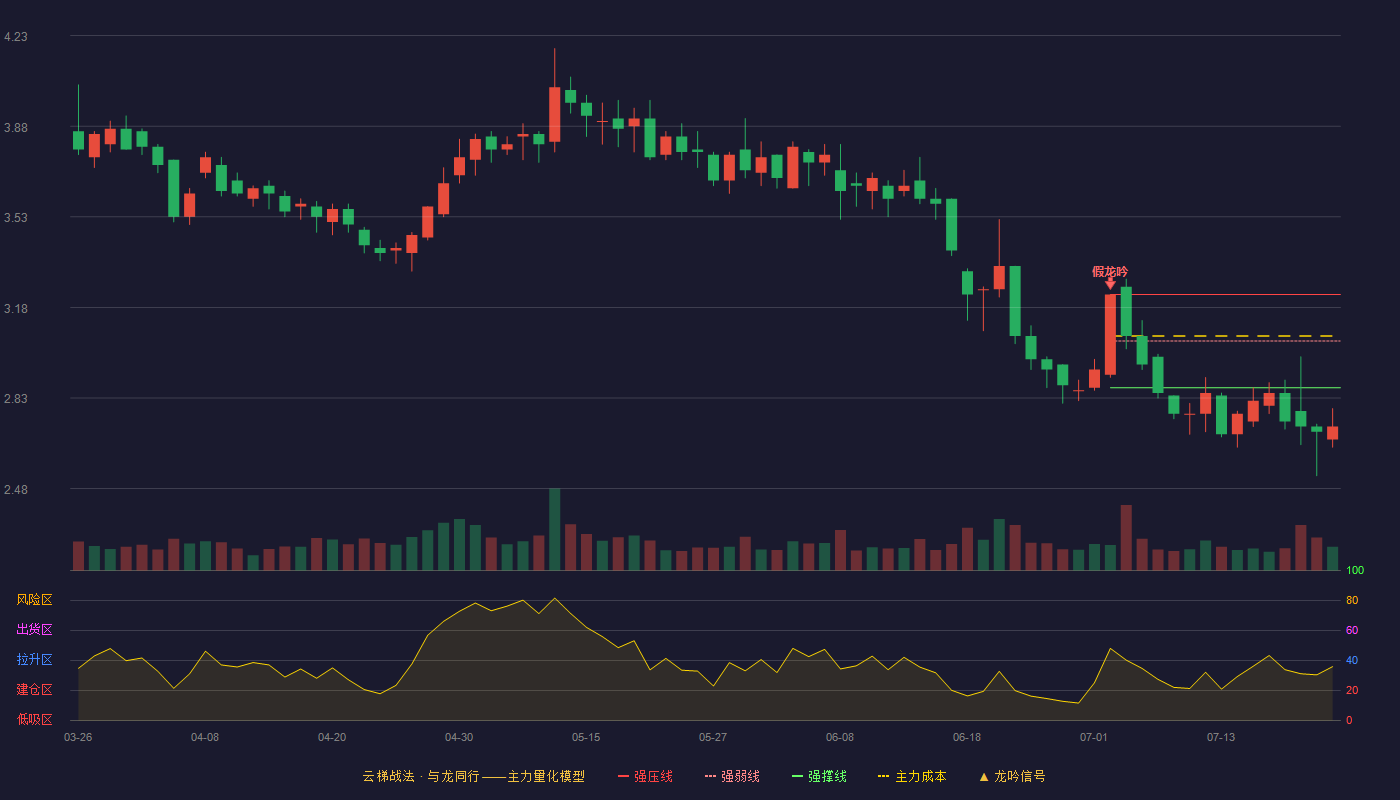This screenshot has width=1400, height=800.
Task: Toggle the 主力成本 legend entry
Action: 912,776
